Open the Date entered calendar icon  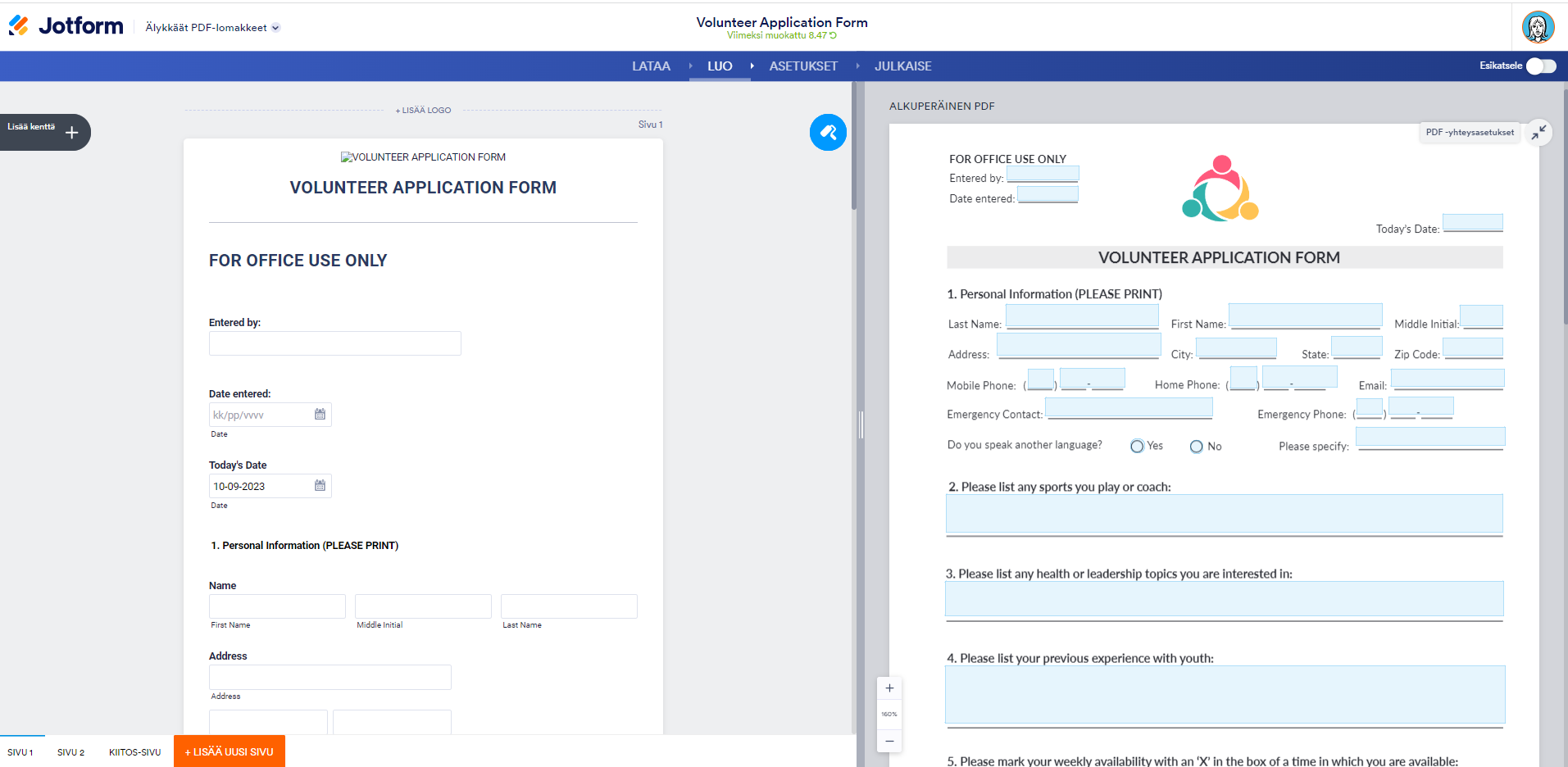tap(320, 415)
